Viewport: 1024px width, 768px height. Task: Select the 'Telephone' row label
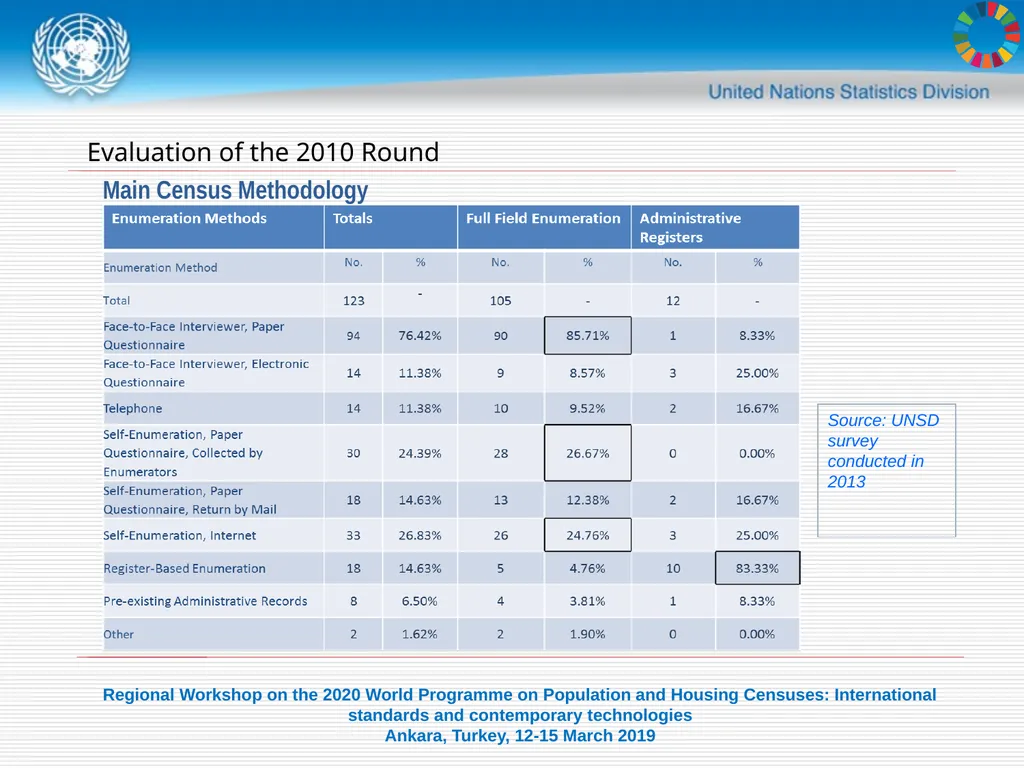click(133, 408)
